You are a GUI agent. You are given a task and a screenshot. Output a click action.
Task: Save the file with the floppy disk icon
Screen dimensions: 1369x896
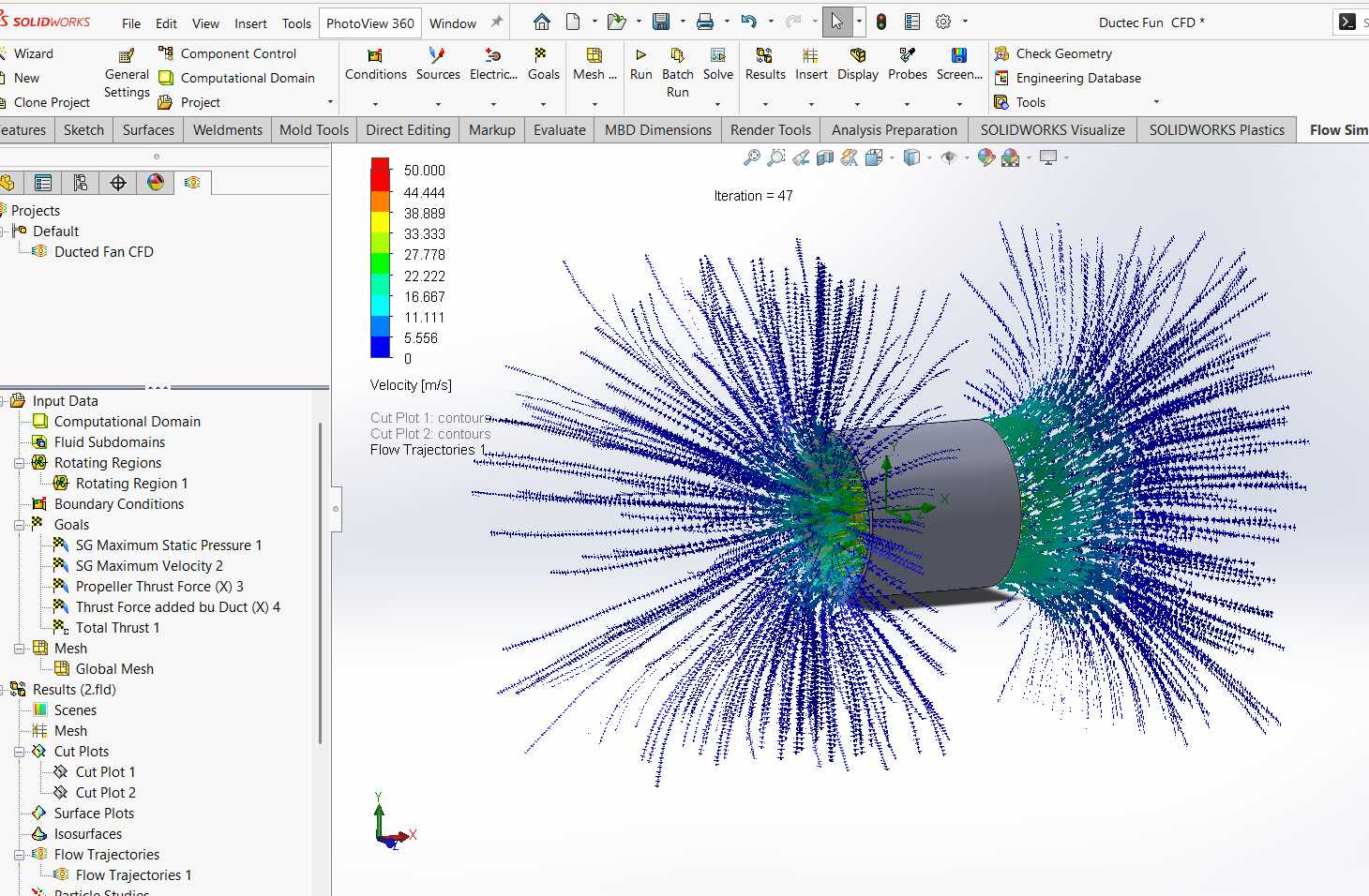[661, 22]
